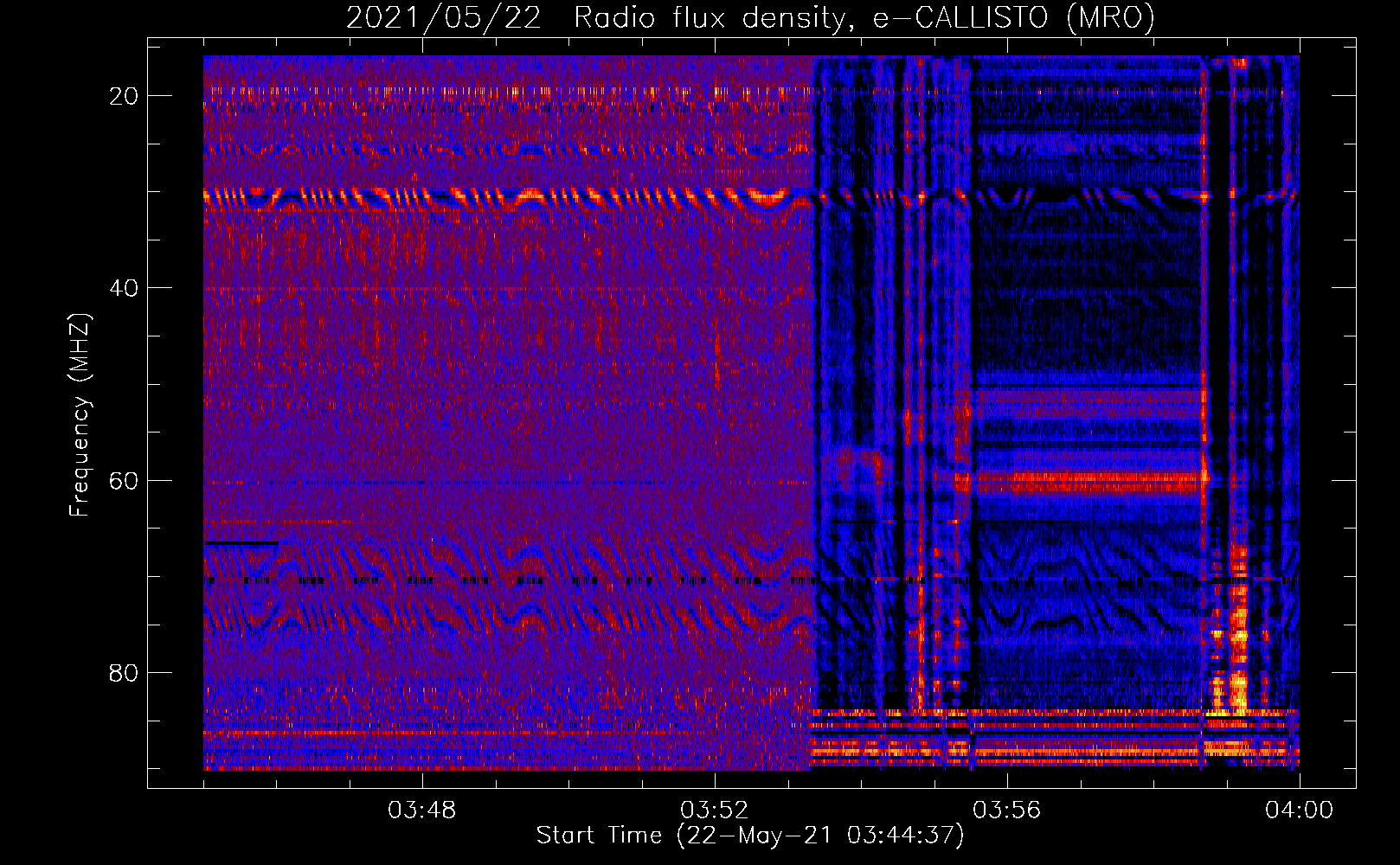Click the 'Start Time (22-May-21 03:44:37)' label
The image size is (1400, 865).
[750, 836]
